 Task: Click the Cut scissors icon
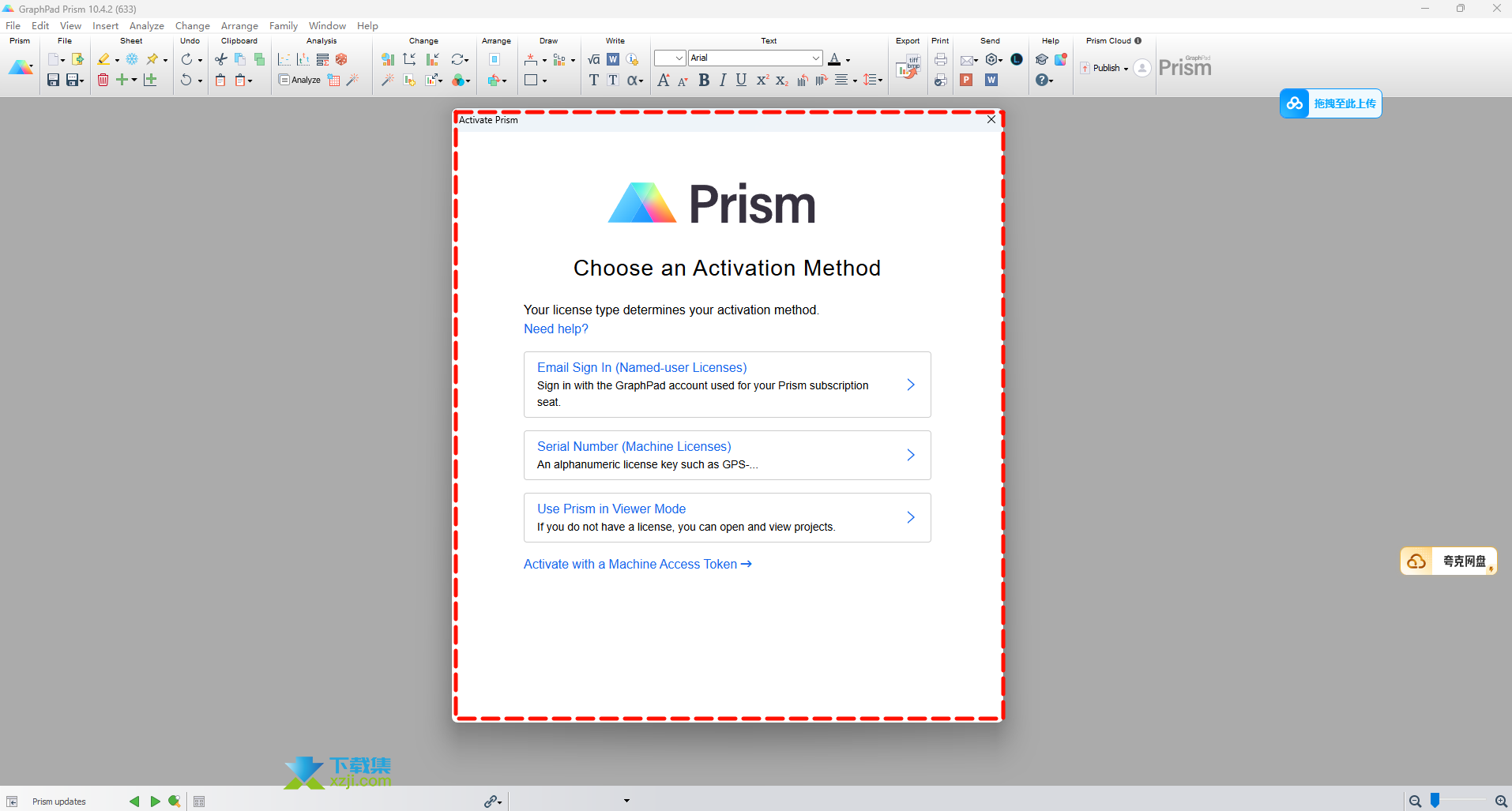(x=221, y=59)
